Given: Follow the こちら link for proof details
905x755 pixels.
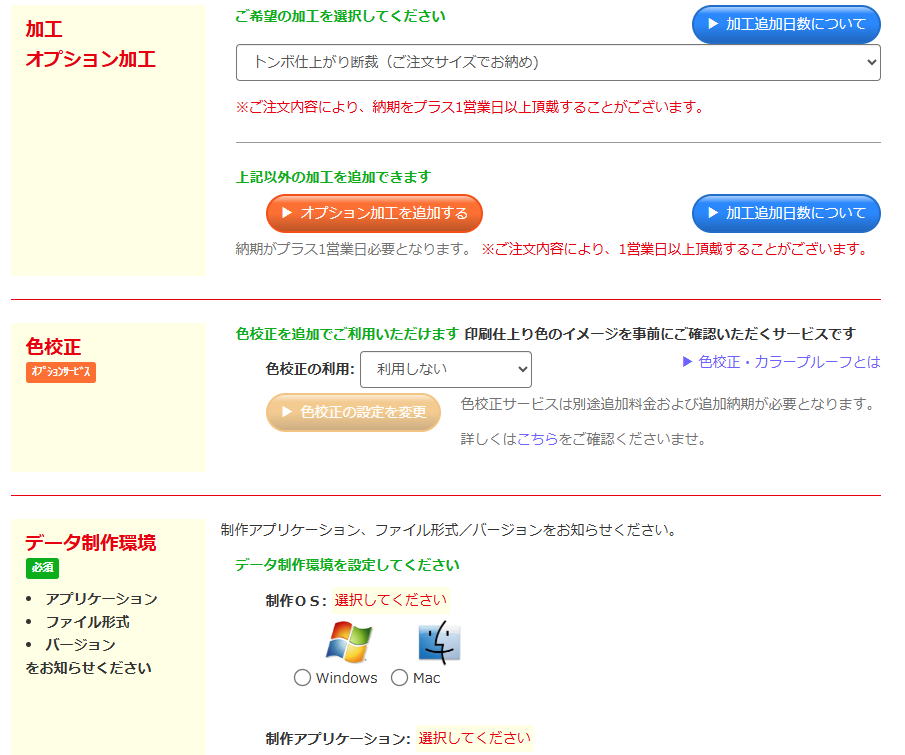Looking at the screenshot, I should [x=537, y=439].
